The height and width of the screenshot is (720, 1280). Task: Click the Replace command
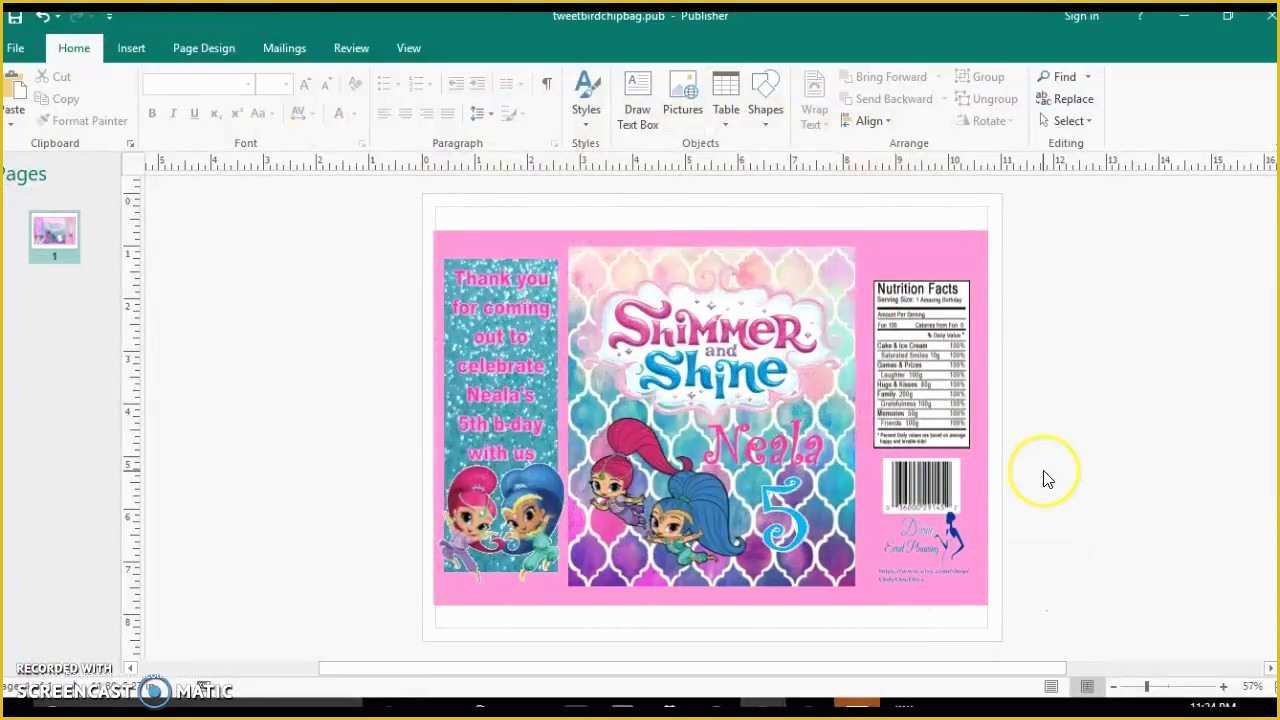pos(1065,99)
